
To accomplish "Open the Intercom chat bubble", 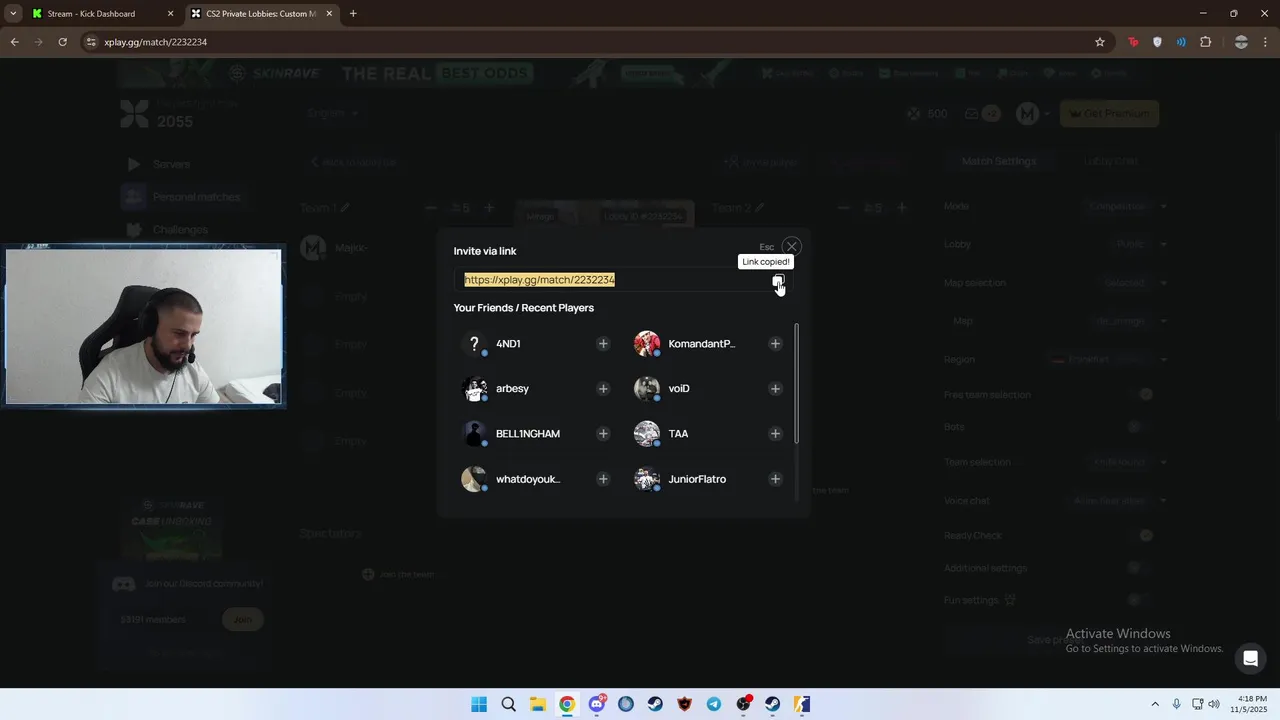I will (1250, 658).
